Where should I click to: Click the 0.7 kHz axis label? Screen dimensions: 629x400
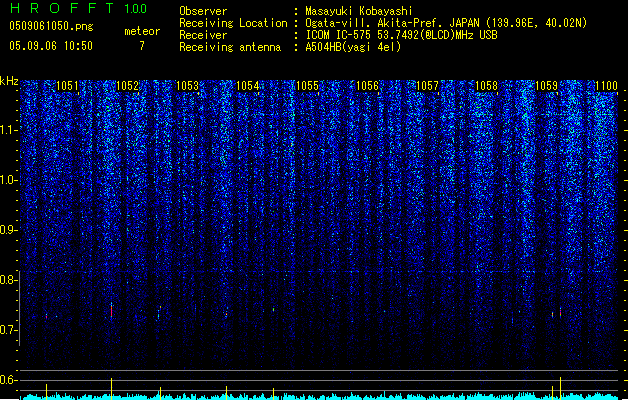(9, 330)
